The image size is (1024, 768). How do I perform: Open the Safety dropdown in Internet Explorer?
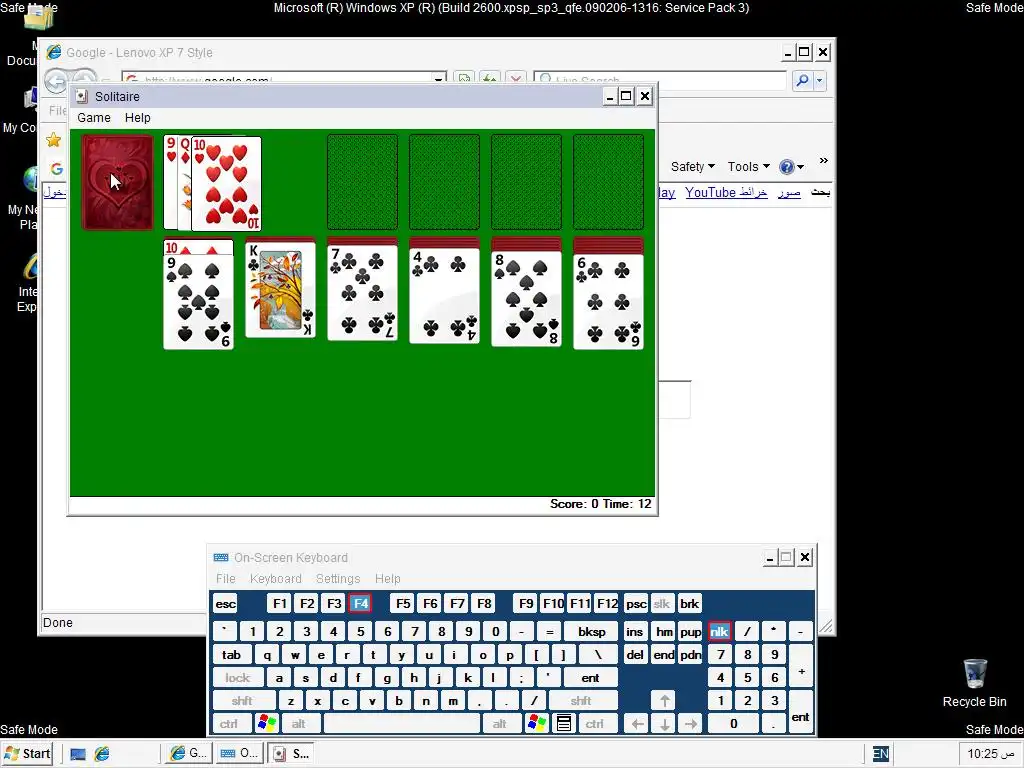[692, 167]
